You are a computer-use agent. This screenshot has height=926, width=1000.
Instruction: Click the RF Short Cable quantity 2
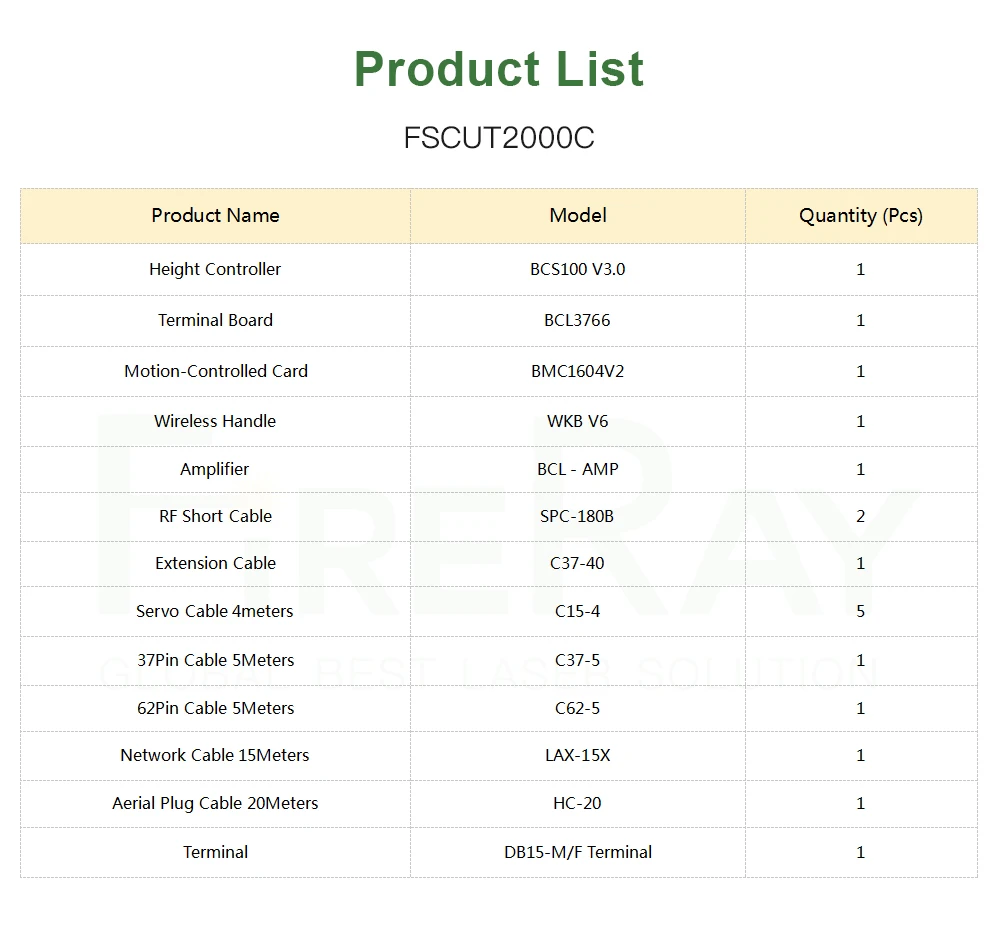pyautogui.click(x=860, y=516)
